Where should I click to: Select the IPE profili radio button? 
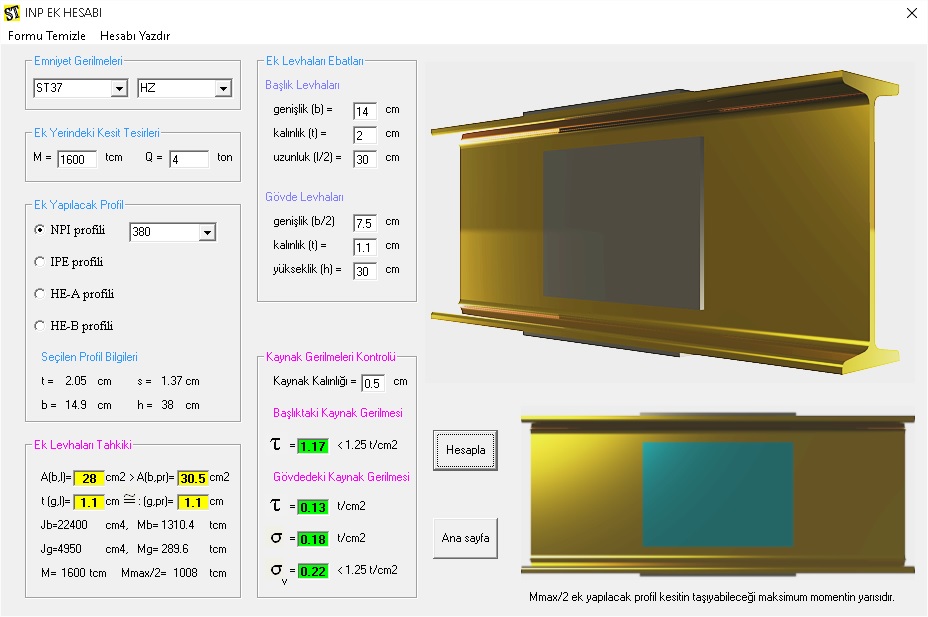click(40, 261)
